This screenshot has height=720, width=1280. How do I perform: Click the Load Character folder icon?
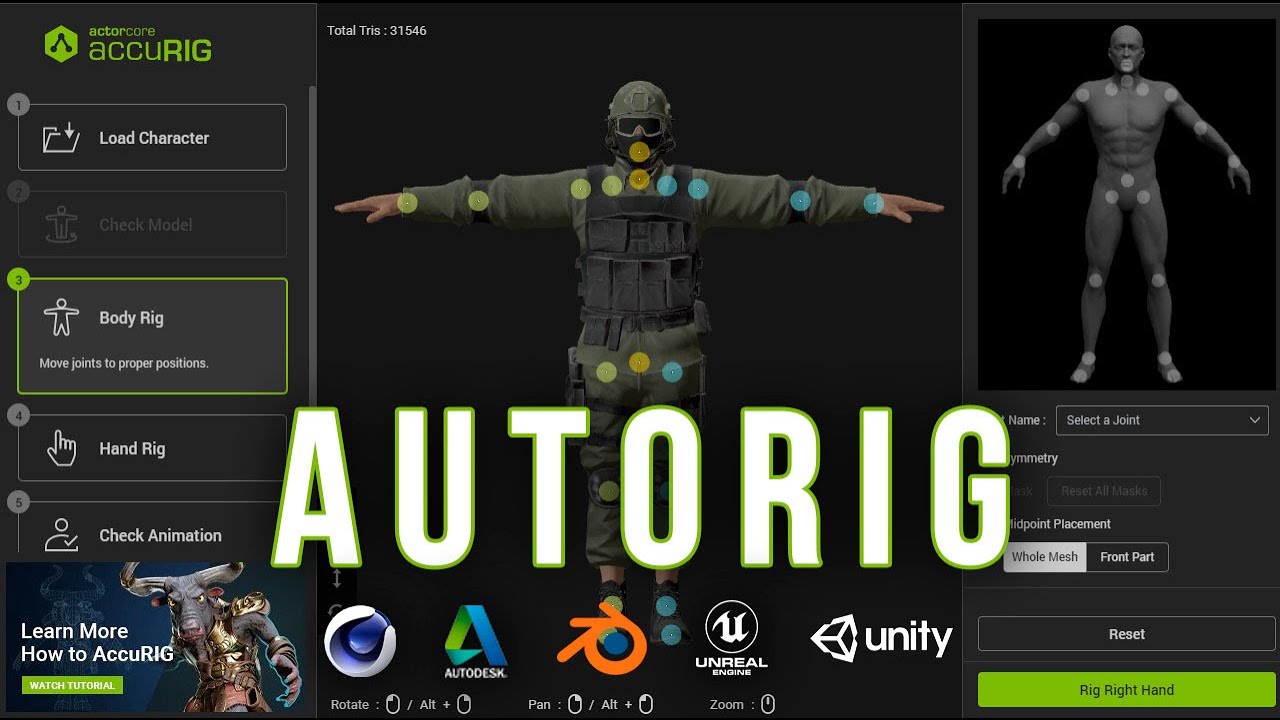point(61,137)
